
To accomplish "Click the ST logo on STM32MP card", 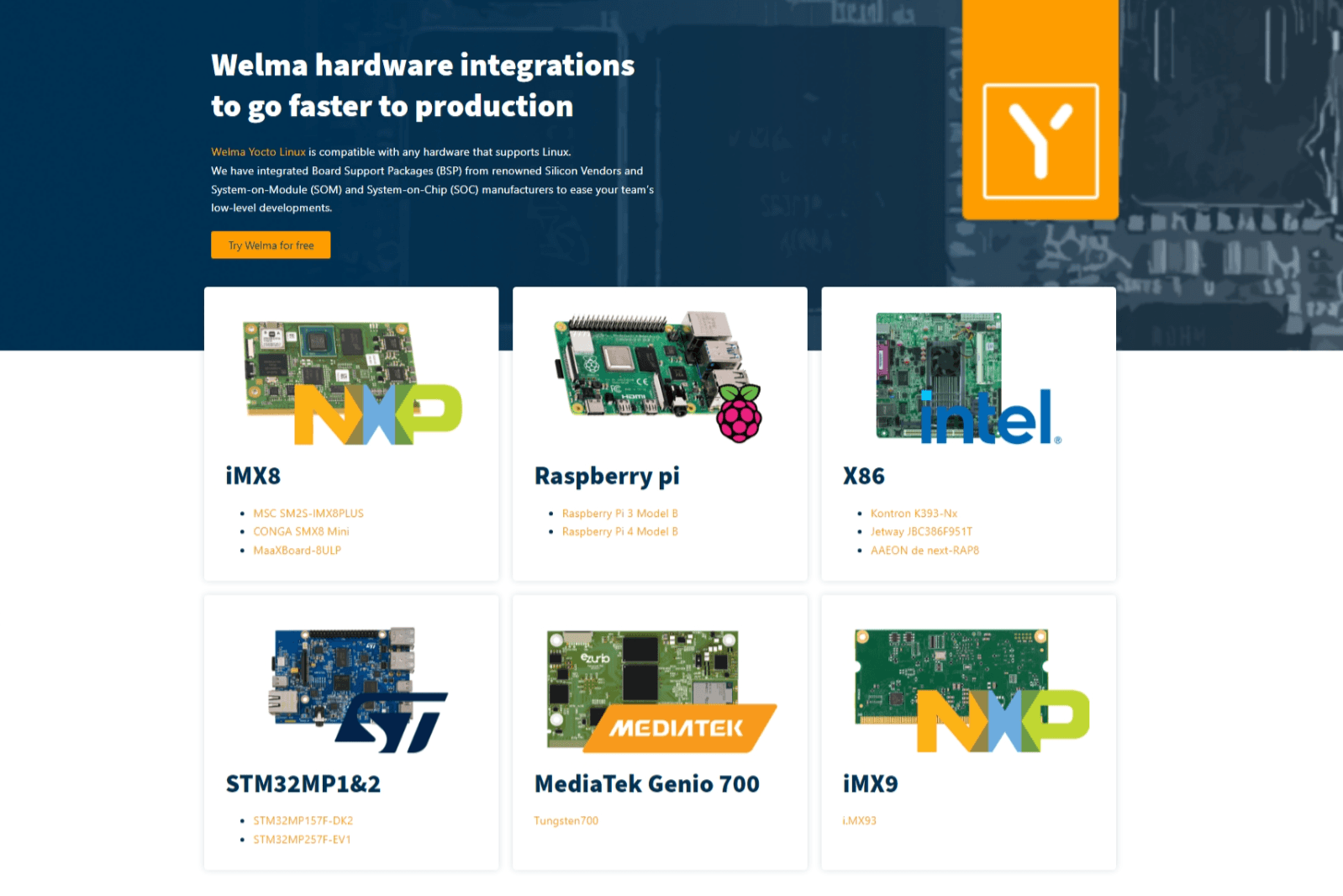I will (x=392, y=722).
